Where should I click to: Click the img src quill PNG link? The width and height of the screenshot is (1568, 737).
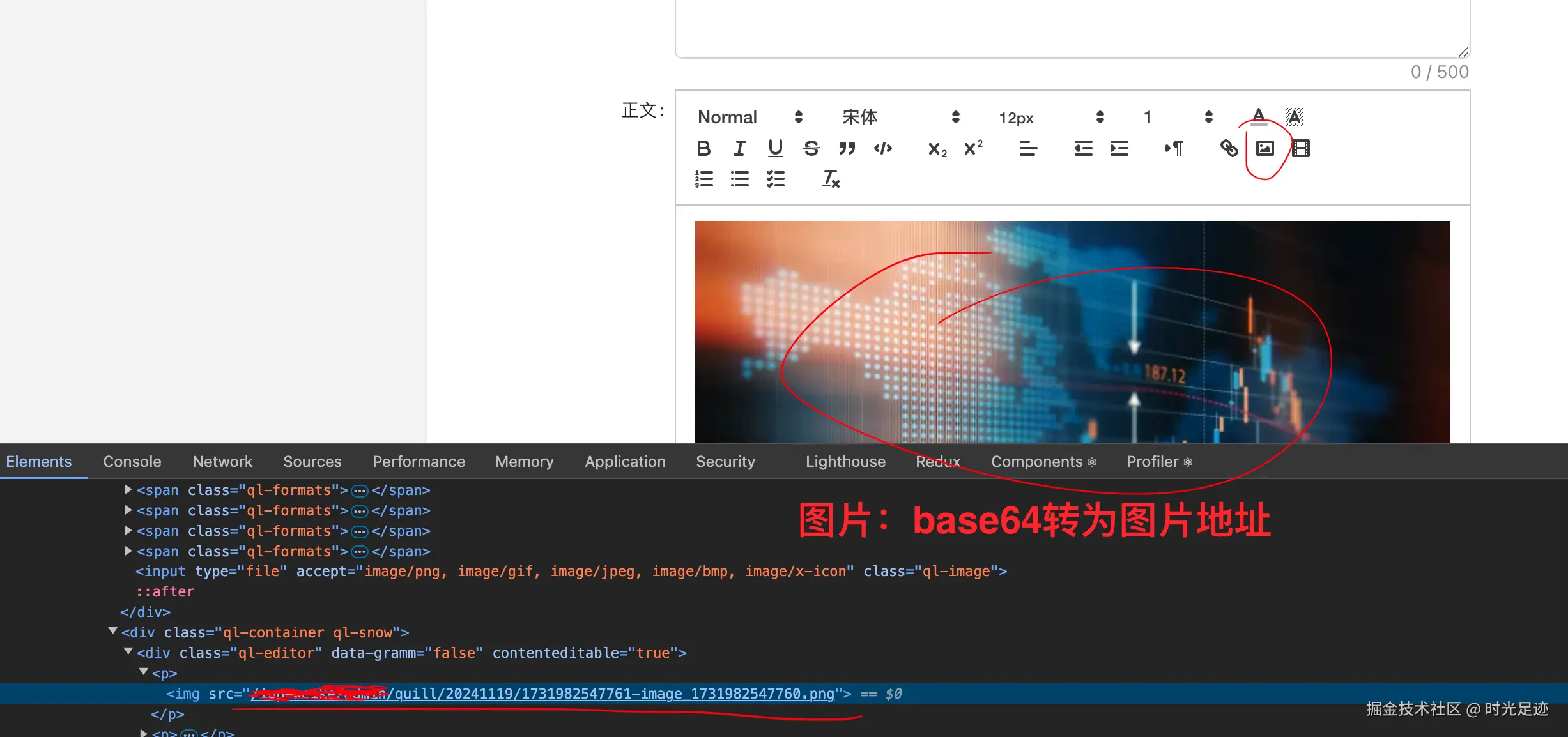tap(613, 694)
